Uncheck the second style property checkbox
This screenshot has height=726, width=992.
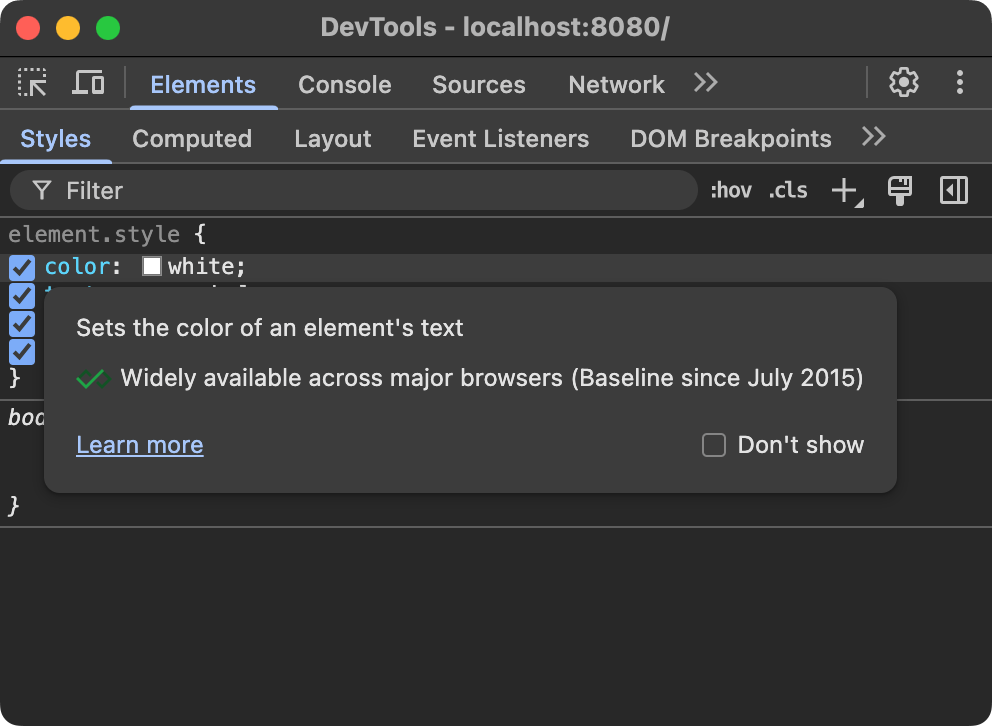22,295
